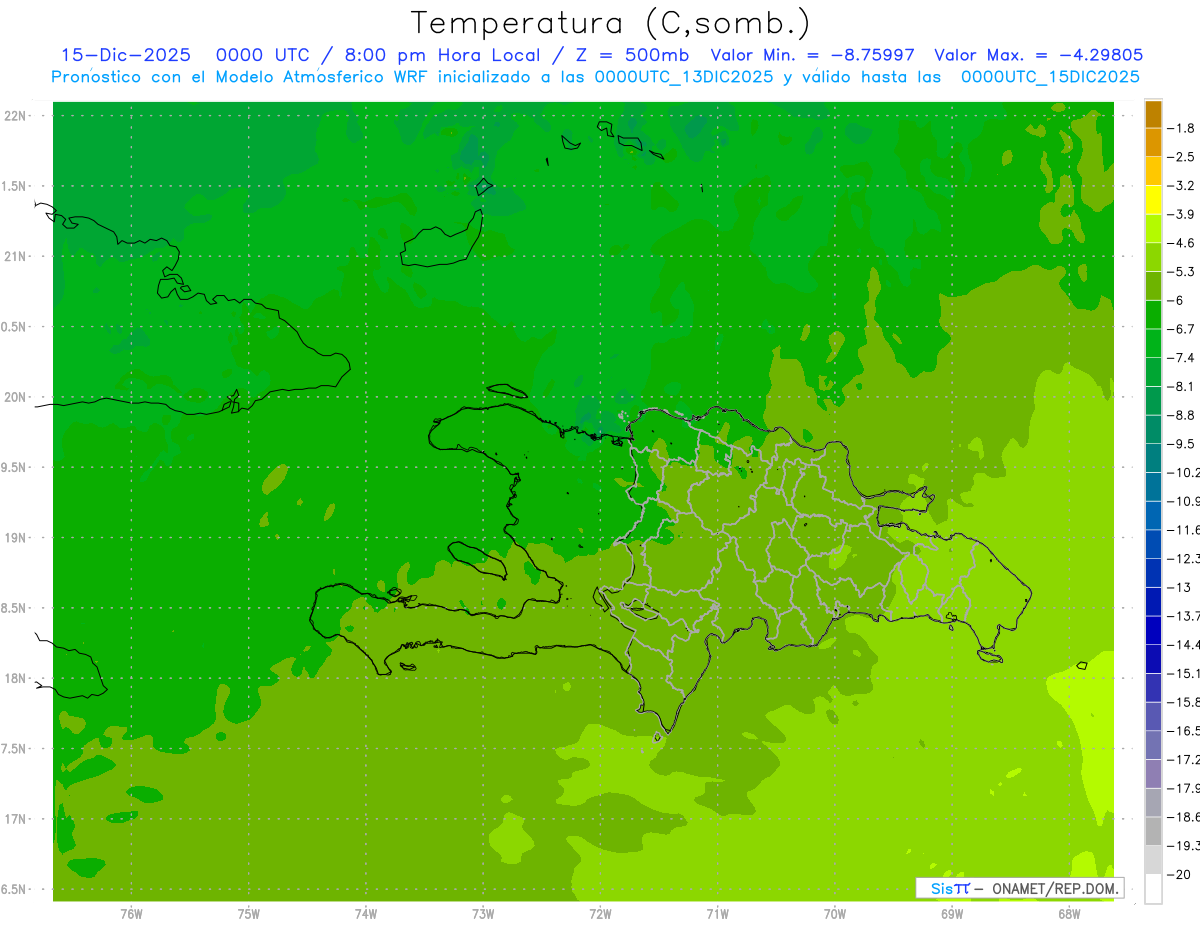Pick the light gray swatch between -19.3 and -20
The width and height of the screenshot is (1200, 927).
click(x=1153, y=860)
